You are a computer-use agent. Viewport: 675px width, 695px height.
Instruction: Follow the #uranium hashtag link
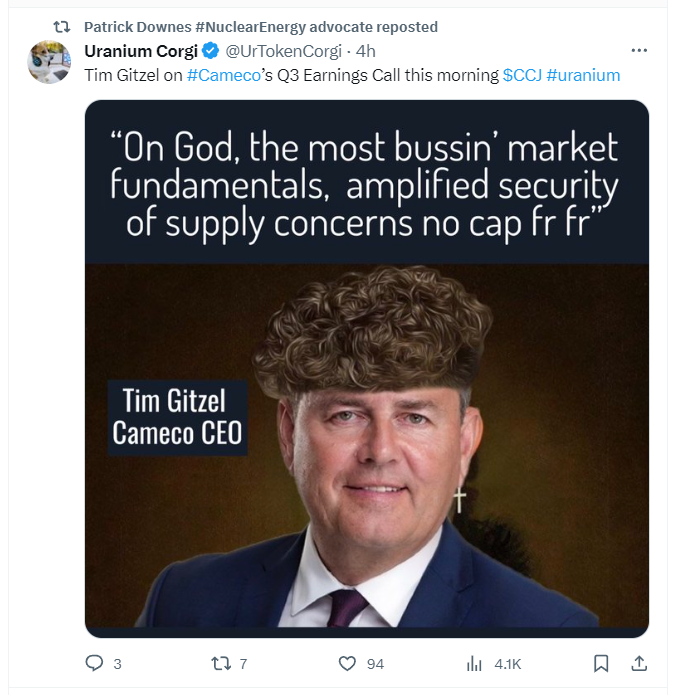[583, 75]
